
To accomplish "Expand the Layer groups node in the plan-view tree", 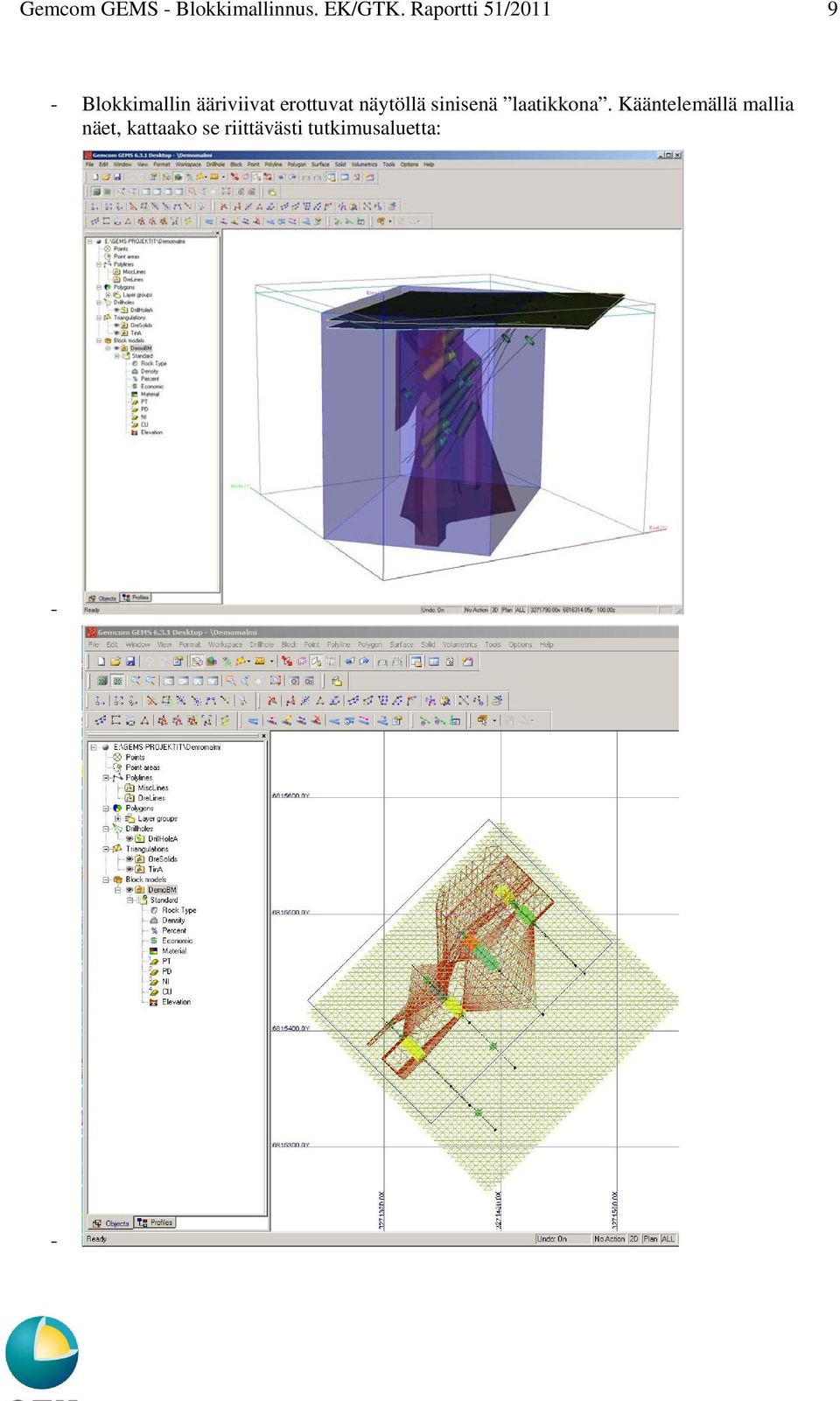I will click(x=118, y=818).
